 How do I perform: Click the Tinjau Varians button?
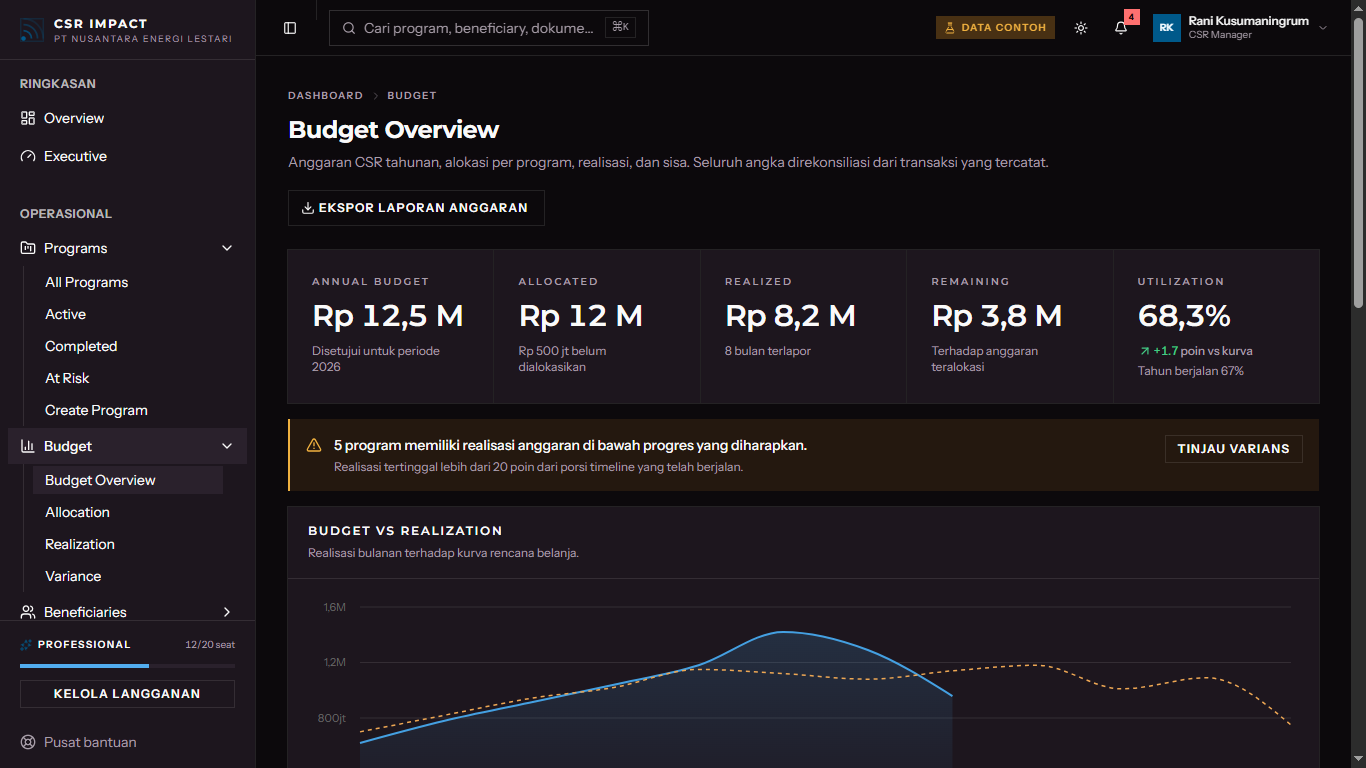pyautogui.click(x=1234, y=449)
